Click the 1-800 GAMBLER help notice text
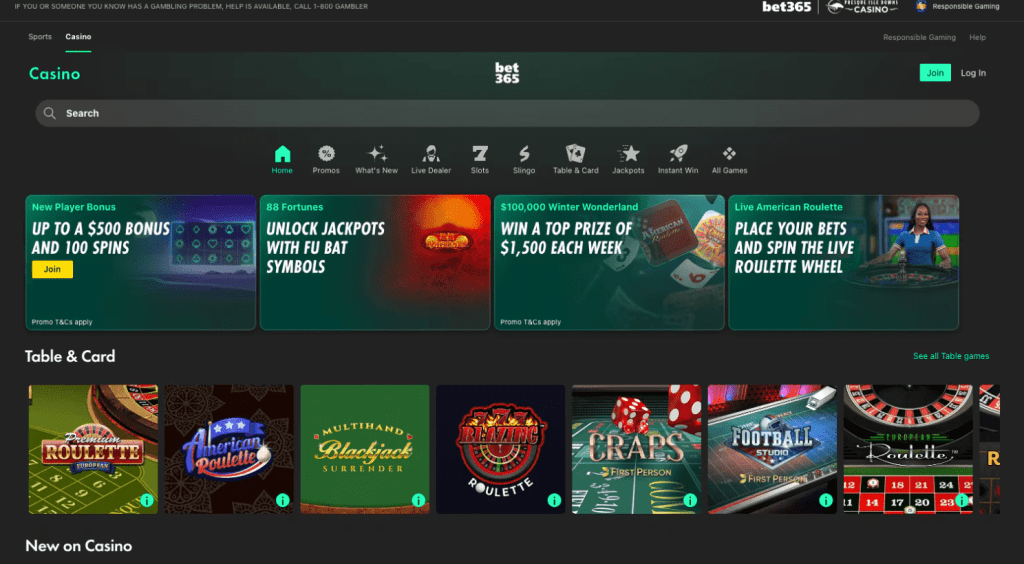The image size is (1024, 564). [191, 7]
